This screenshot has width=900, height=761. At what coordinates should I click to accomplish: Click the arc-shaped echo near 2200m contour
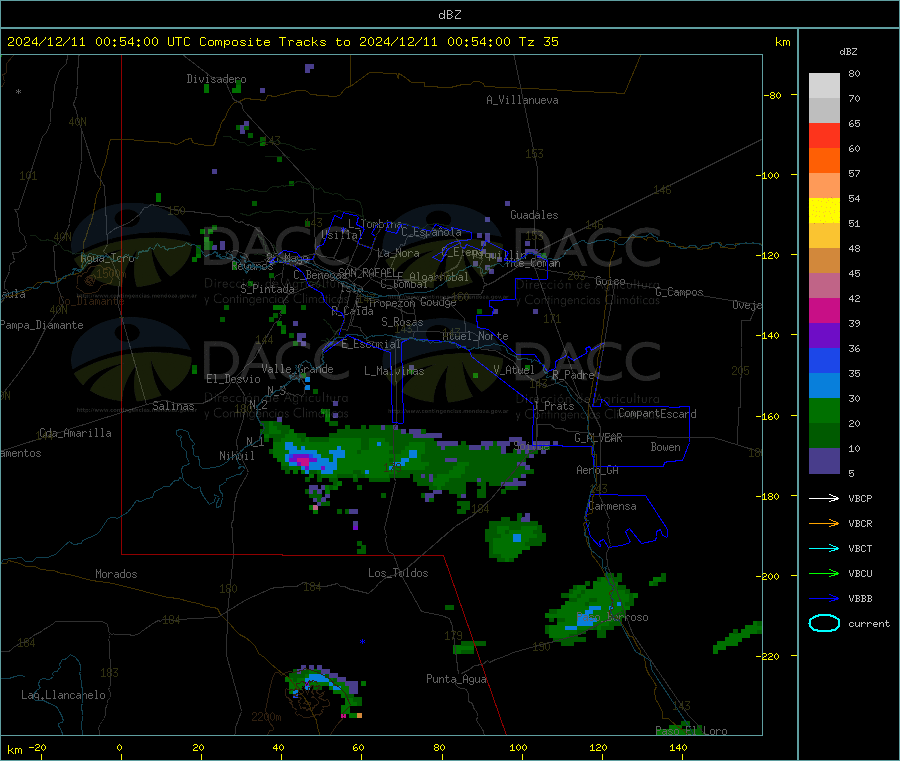pyautogui.click(x=325, y=688)
